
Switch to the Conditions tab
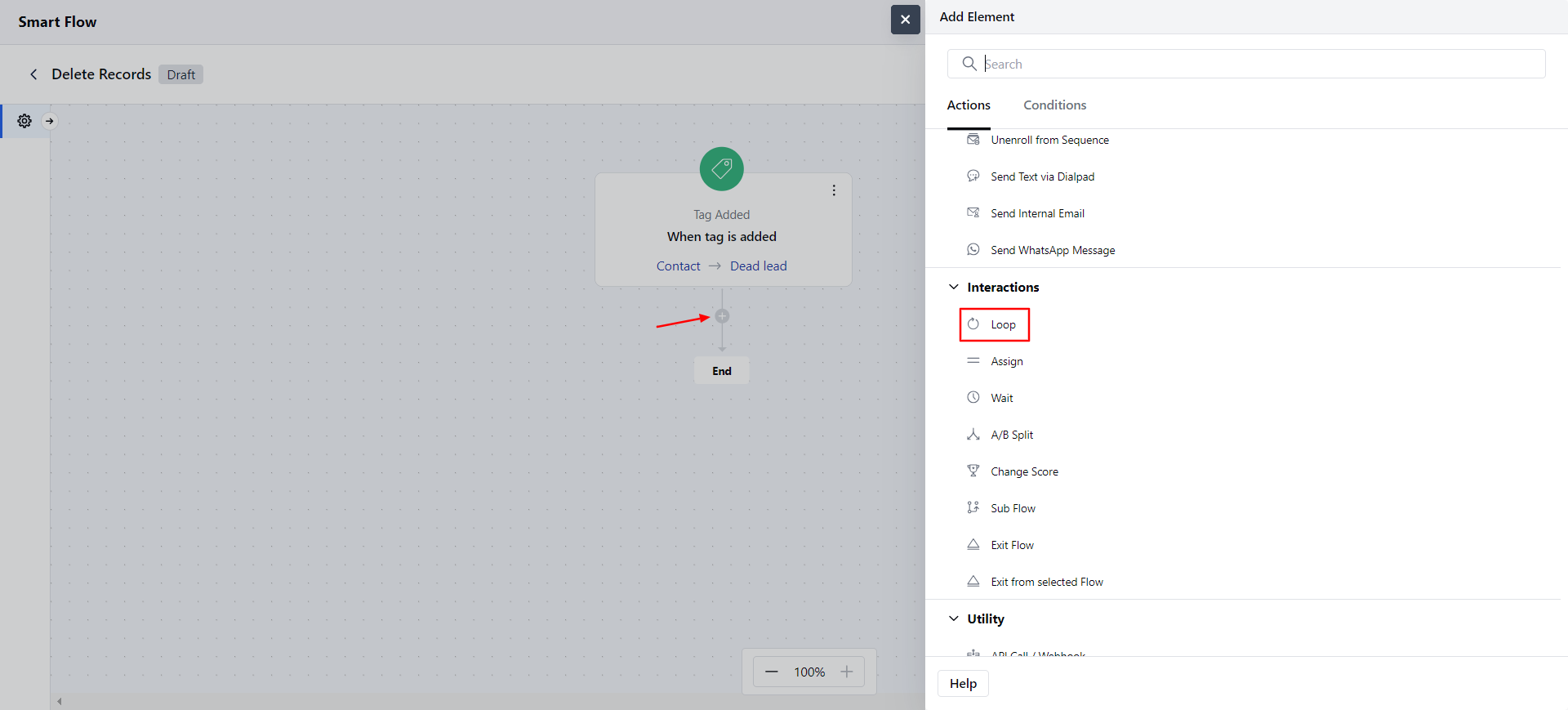pos(1055,105)
